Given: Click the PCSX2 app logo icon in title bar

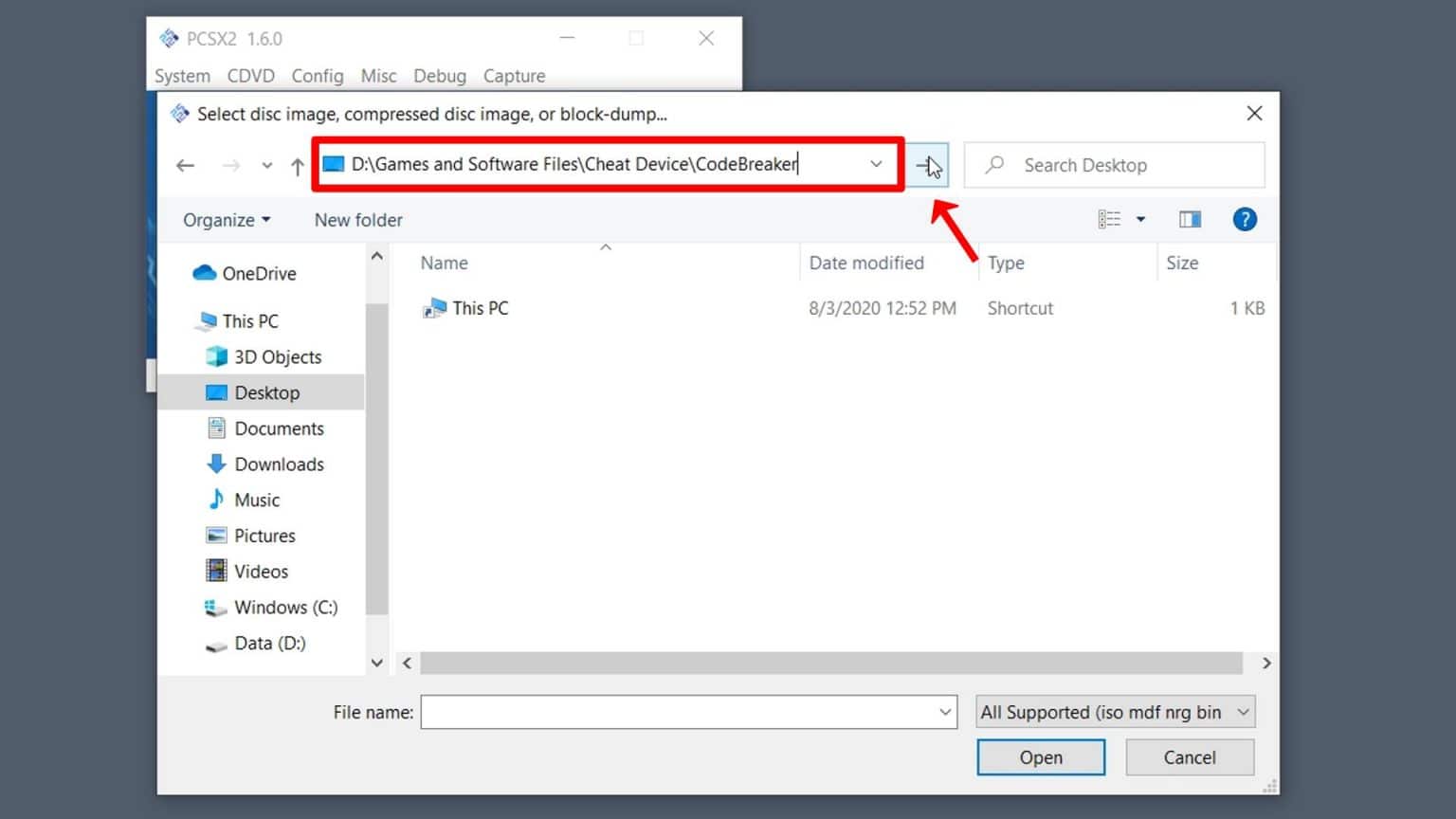Looking at the screenshot, I should [169, 38].
